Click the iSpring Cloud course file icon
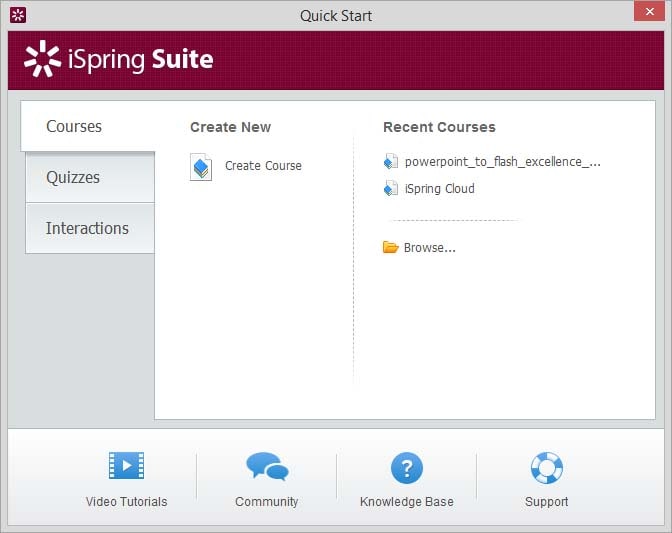This screenshot has height=533, width=672. [391, 188]
